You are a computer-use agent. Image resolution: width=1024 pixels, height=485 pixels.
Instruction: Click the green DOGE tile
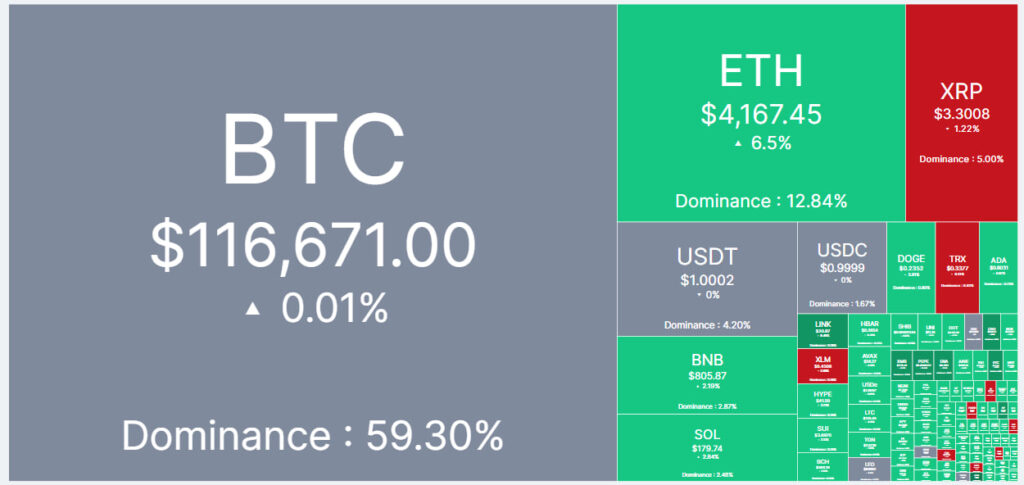[x=911, y=268]
